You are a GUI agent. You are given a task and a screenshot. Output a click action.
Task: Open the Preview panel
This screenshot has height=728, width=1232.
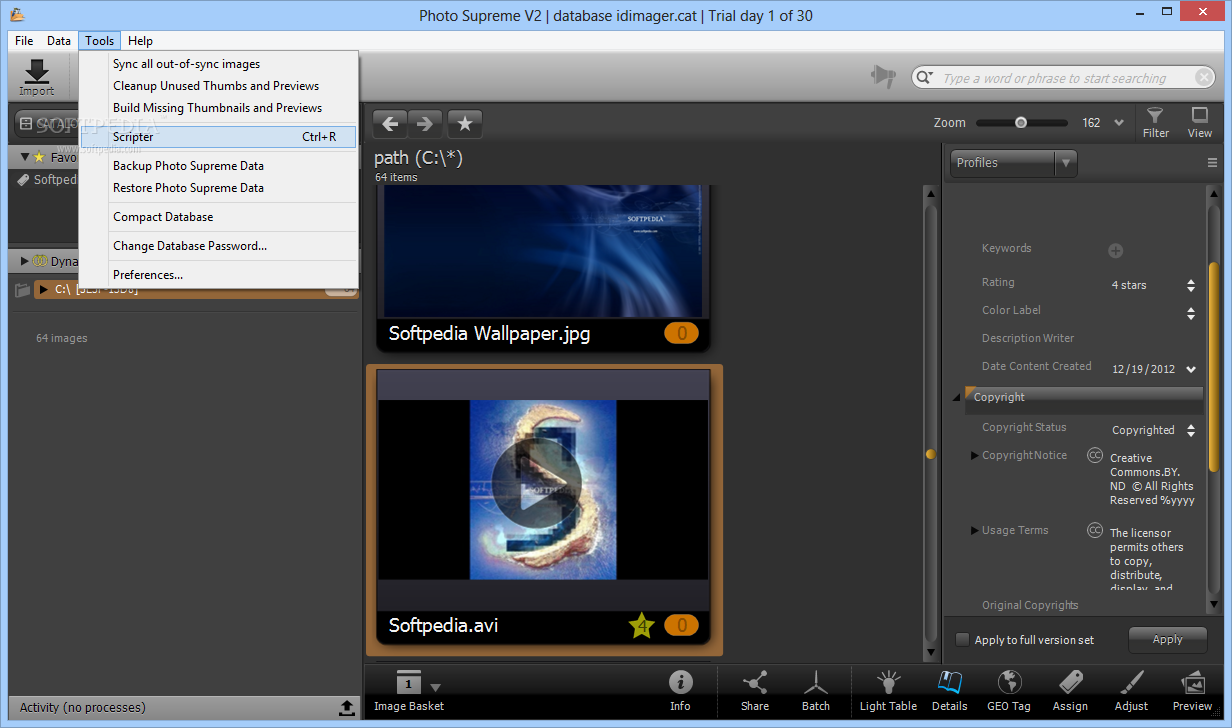click(1193, 691)
